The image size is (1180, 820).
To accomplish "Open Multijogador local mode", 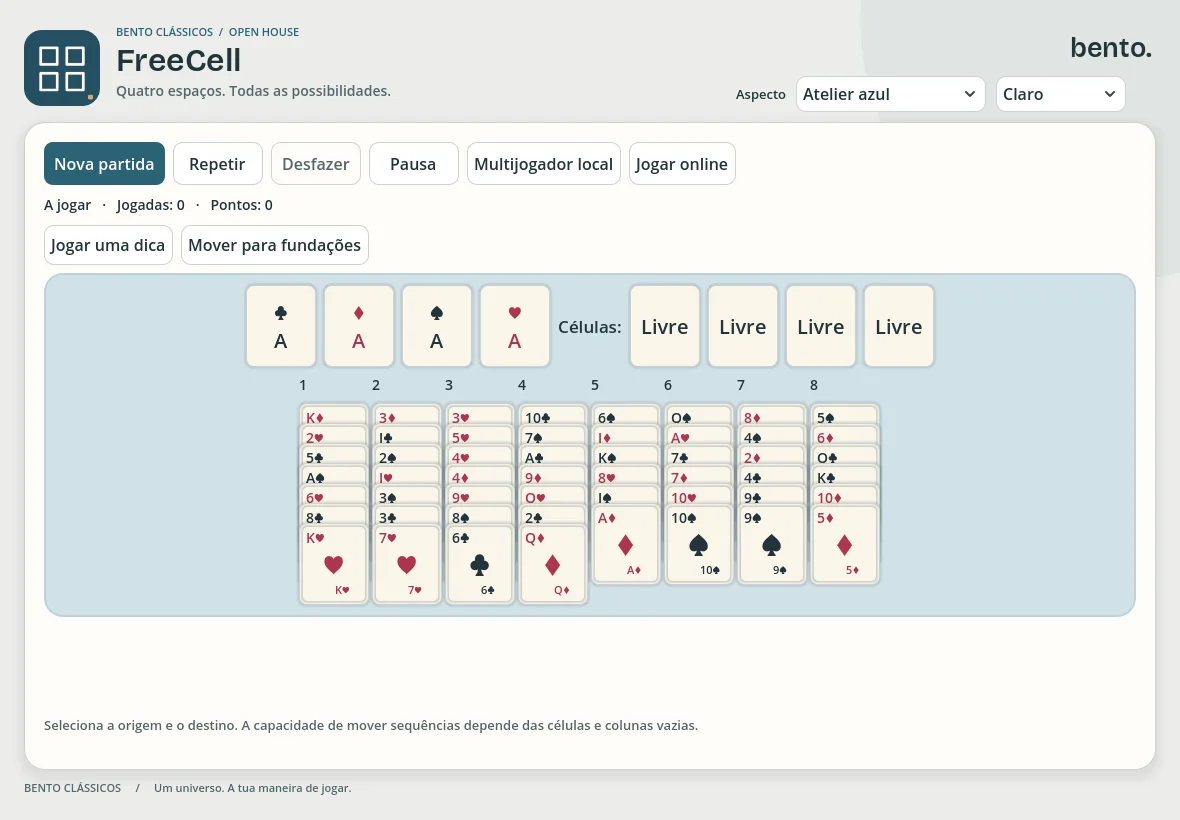I will (543, 163).
